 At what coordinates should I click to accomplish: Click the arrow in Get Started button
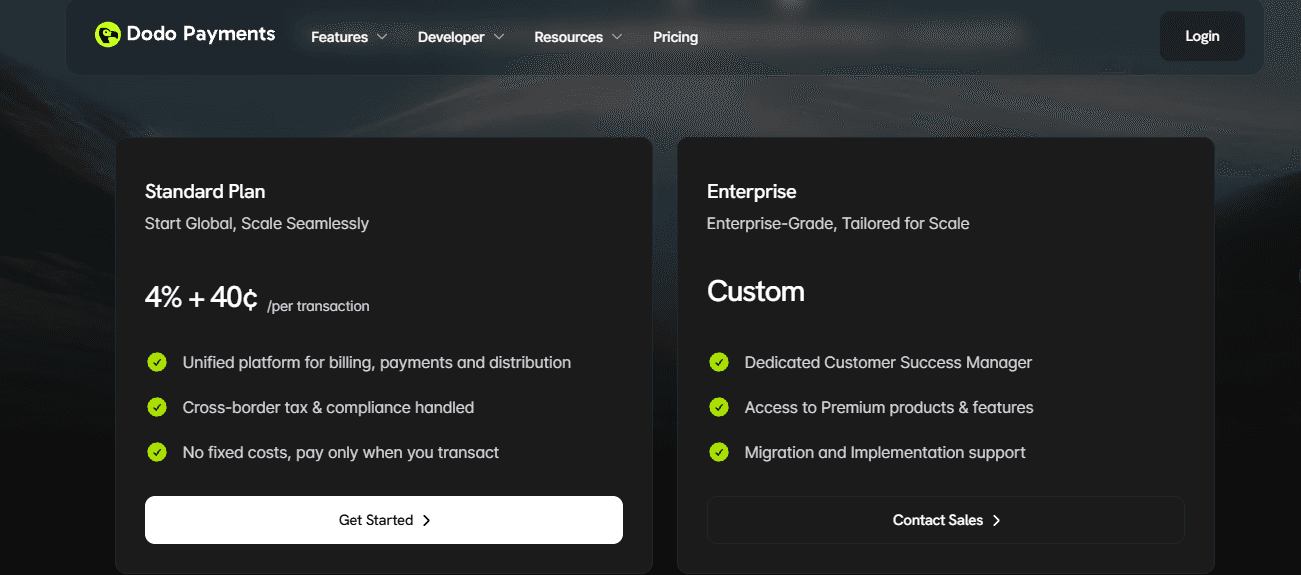click(x=426, y=520)
